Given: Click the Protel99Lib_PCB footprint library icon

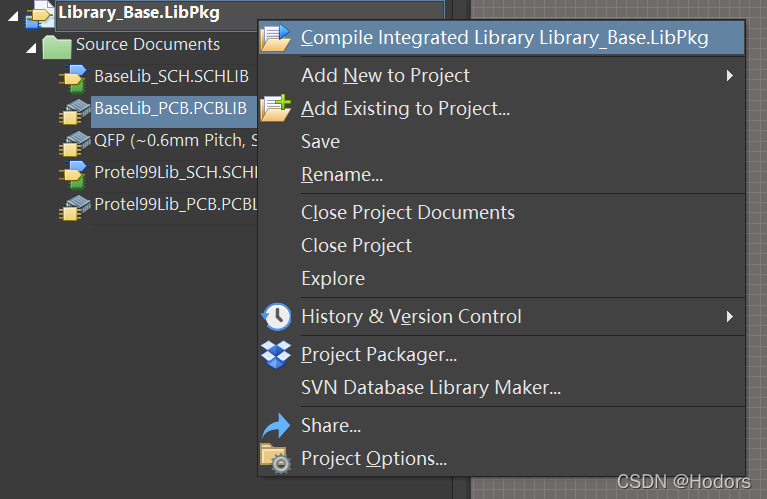Looking at the screenshot, I should tap(74, 207).
